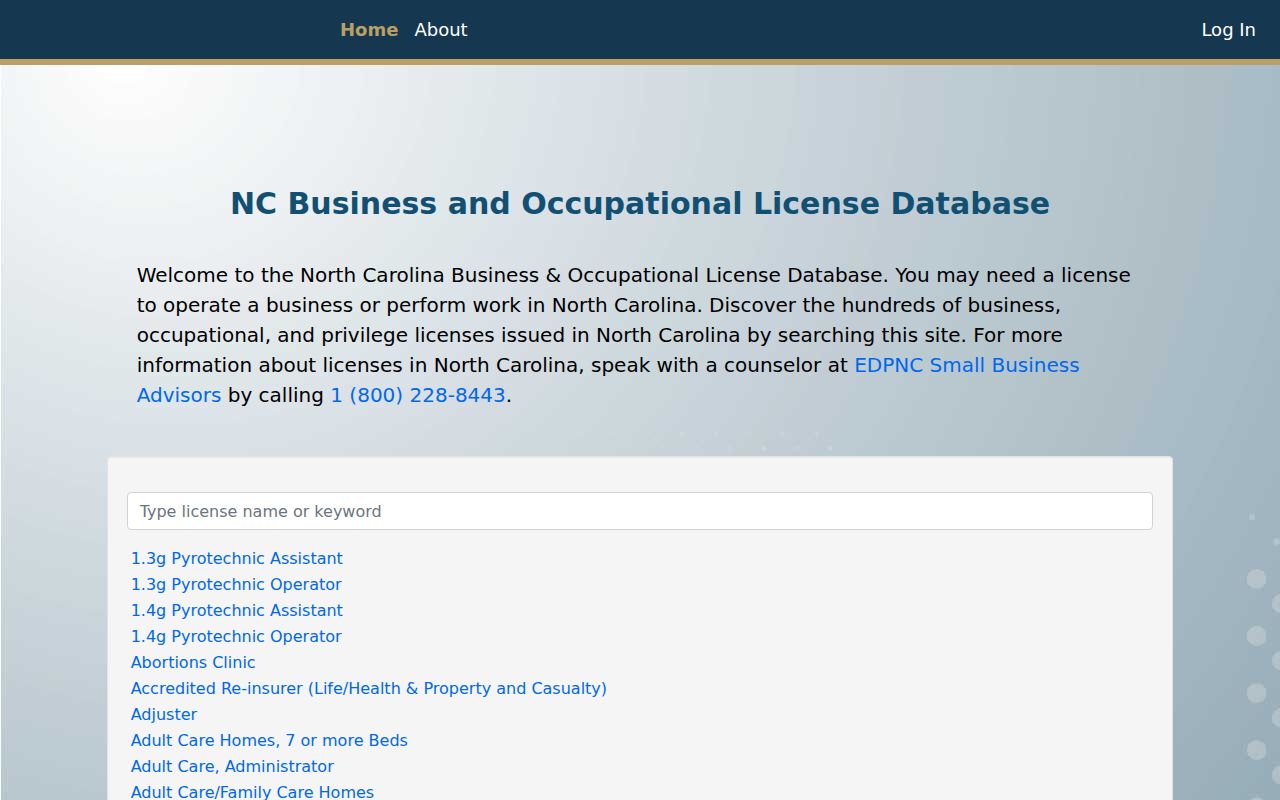Viewport: 1280px width, 800px height.
Task: Open the Adult Care/Family Care Homes license
Action: click(252, 791)
